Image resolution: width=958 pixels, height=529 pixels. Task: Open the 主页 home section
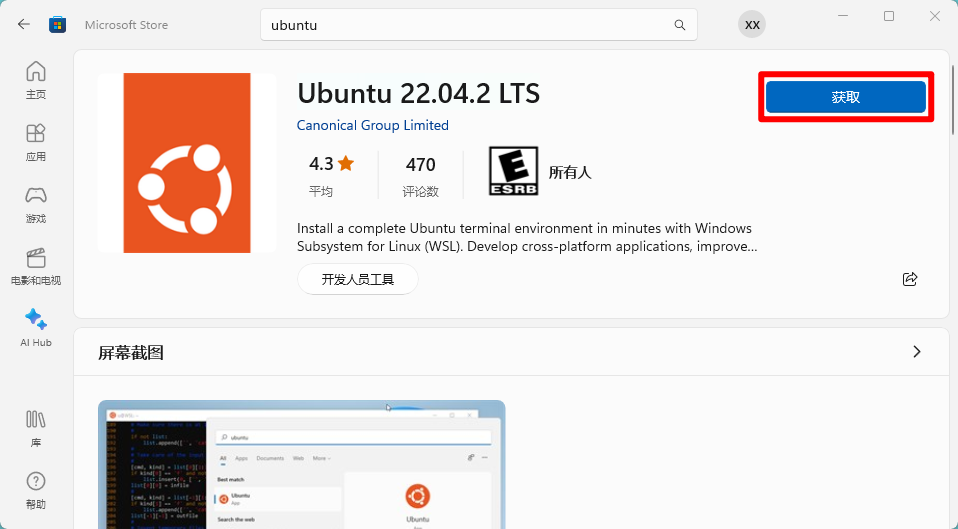coord(36,80)
